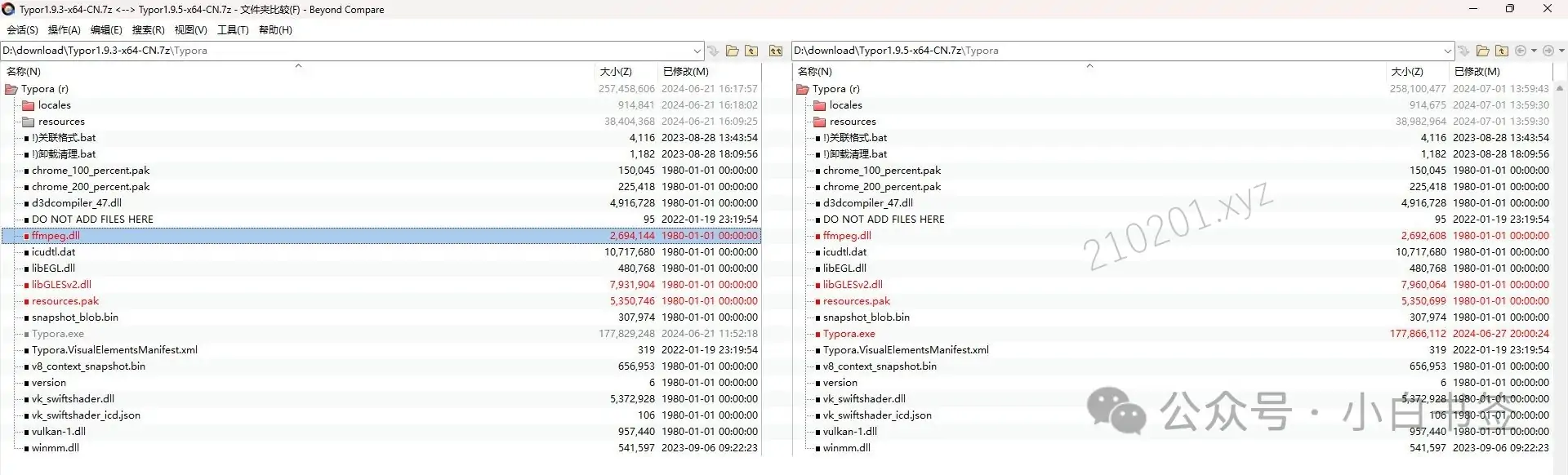Viewport: 1568px width, 475px height.
Task: Click the right pane Typora root folder icon
Action: [x=803, y=89]
